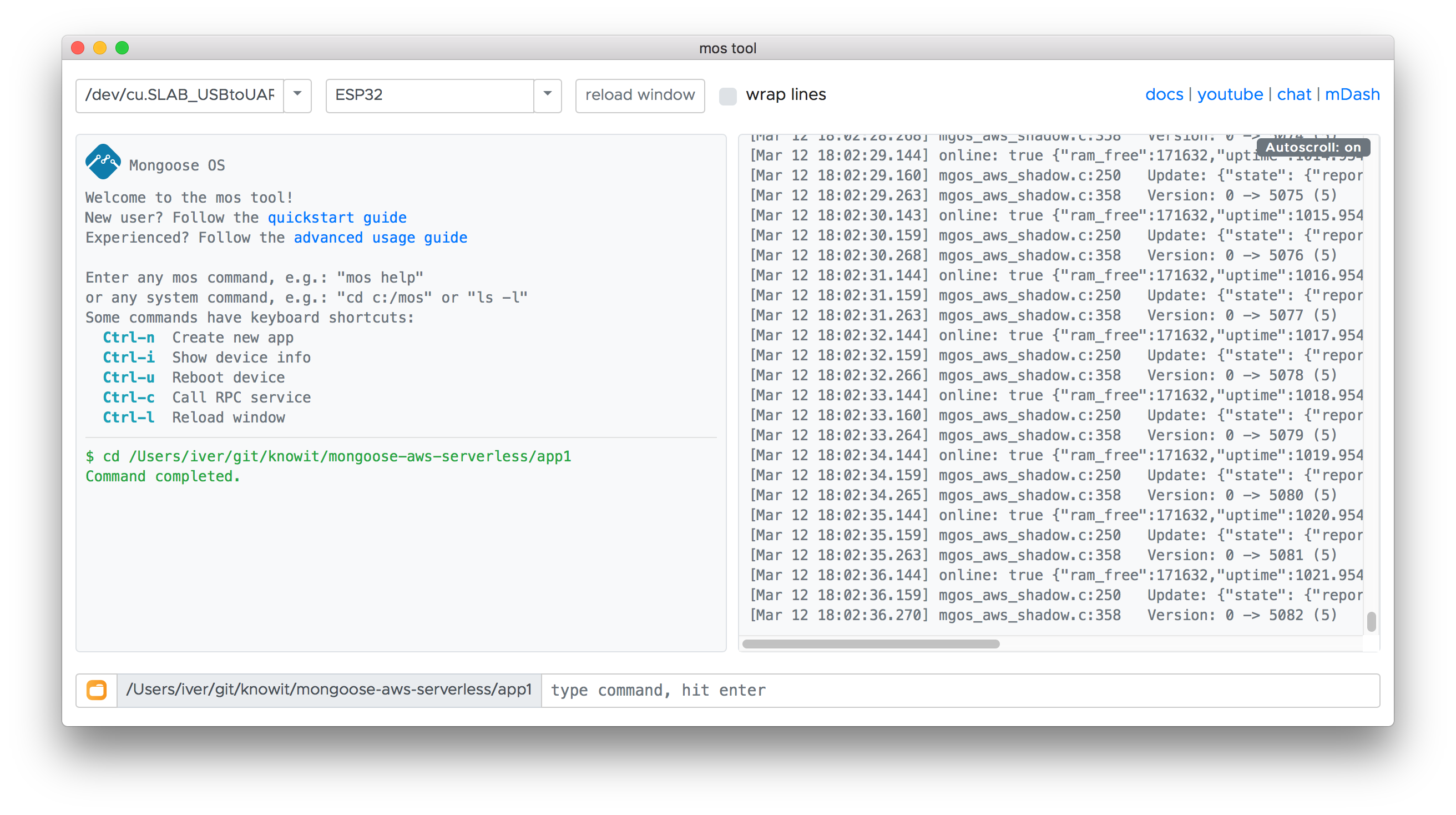This screenshot has height=815, width=1456.
Task: Click the log horizontal scrollbar thumb
Action: (x=871, y=643)
